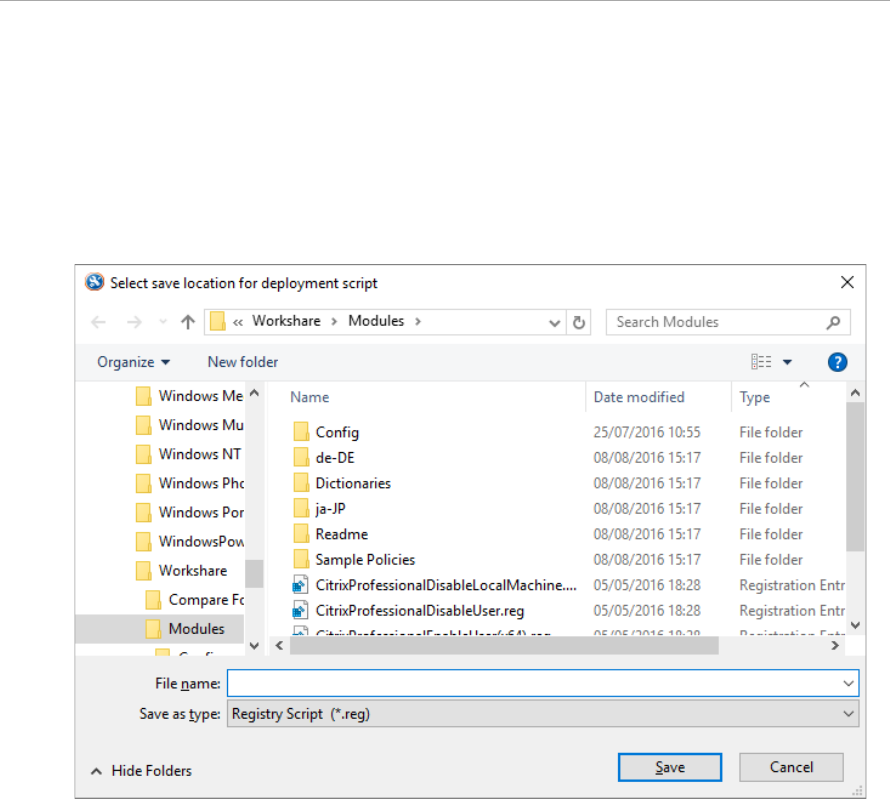Screen dimensions: 890x799
Task: Click the Workshare breadcrumb in address bar
Action: pyautogui.click(x=286, y=321)
